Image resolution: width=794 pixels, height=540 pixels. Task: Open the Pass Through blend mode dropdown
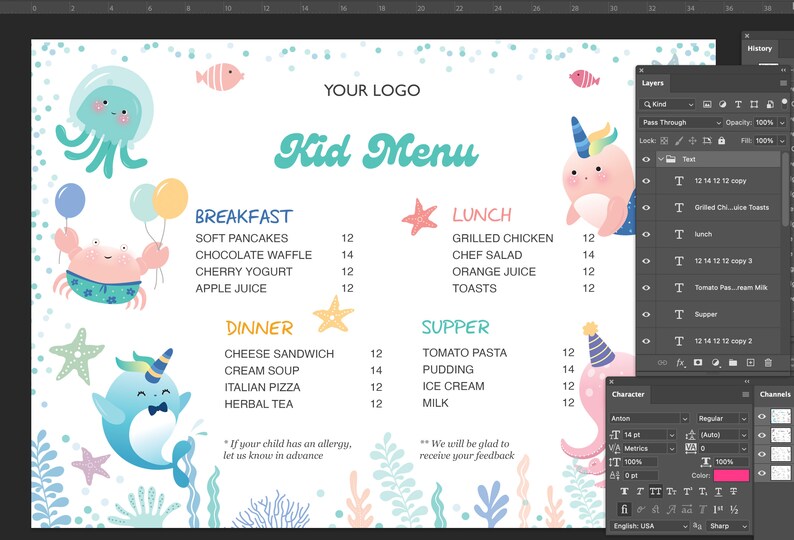point(681,123)
